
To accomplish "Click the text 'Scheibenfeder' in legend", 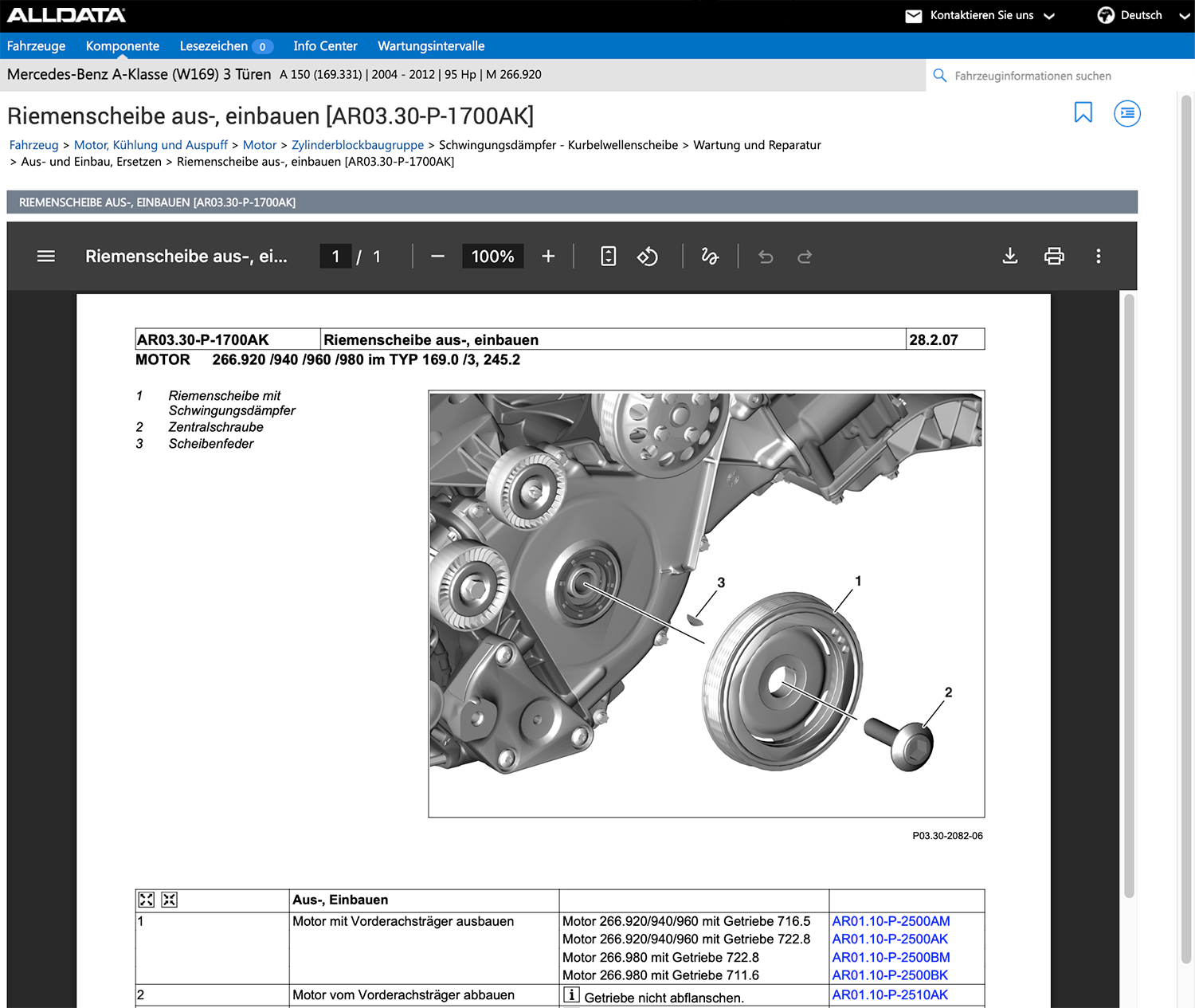I will click(211, 444).
